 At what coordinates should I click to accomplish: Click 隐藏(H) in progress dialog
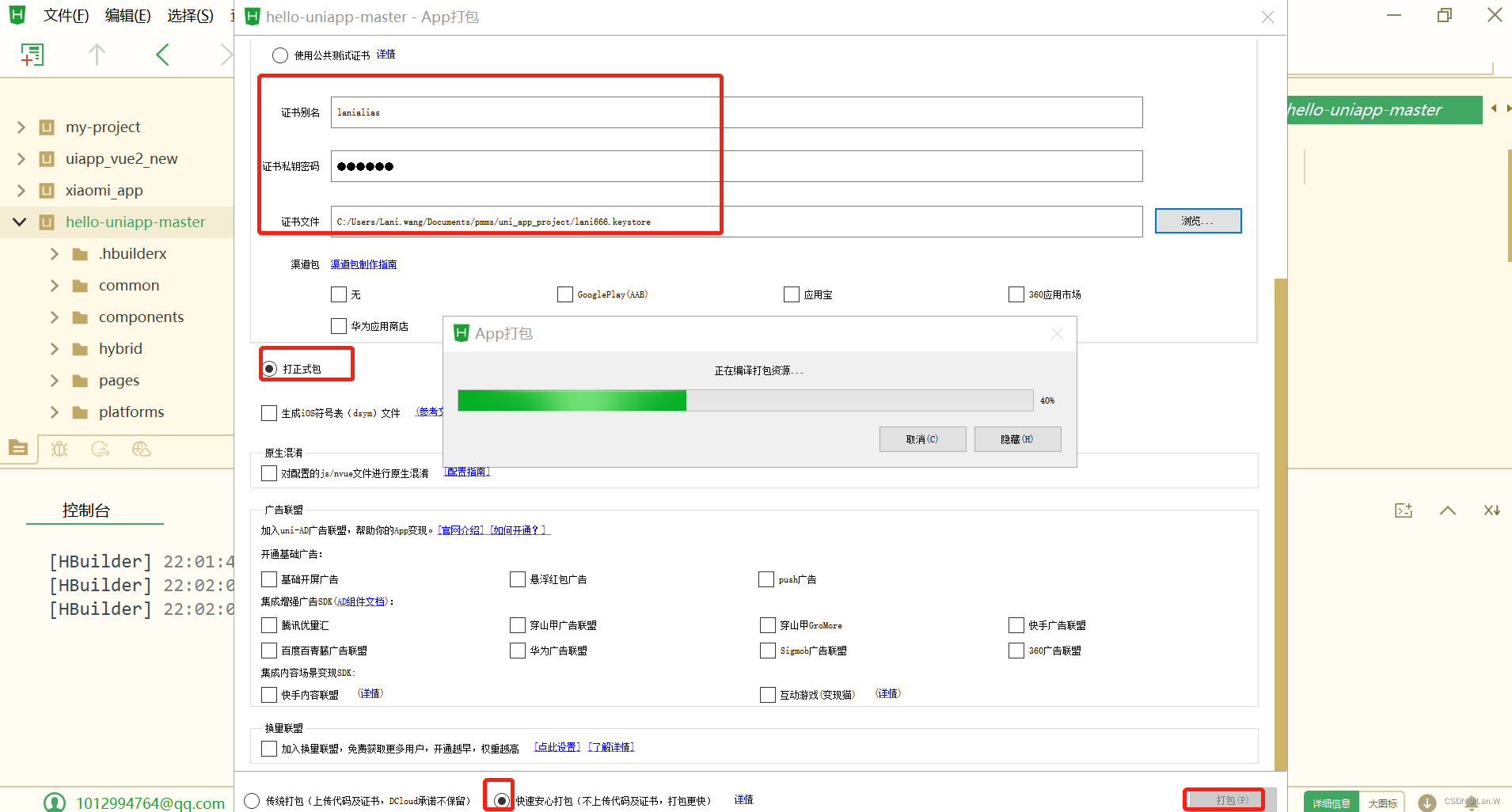[1017, 439]
